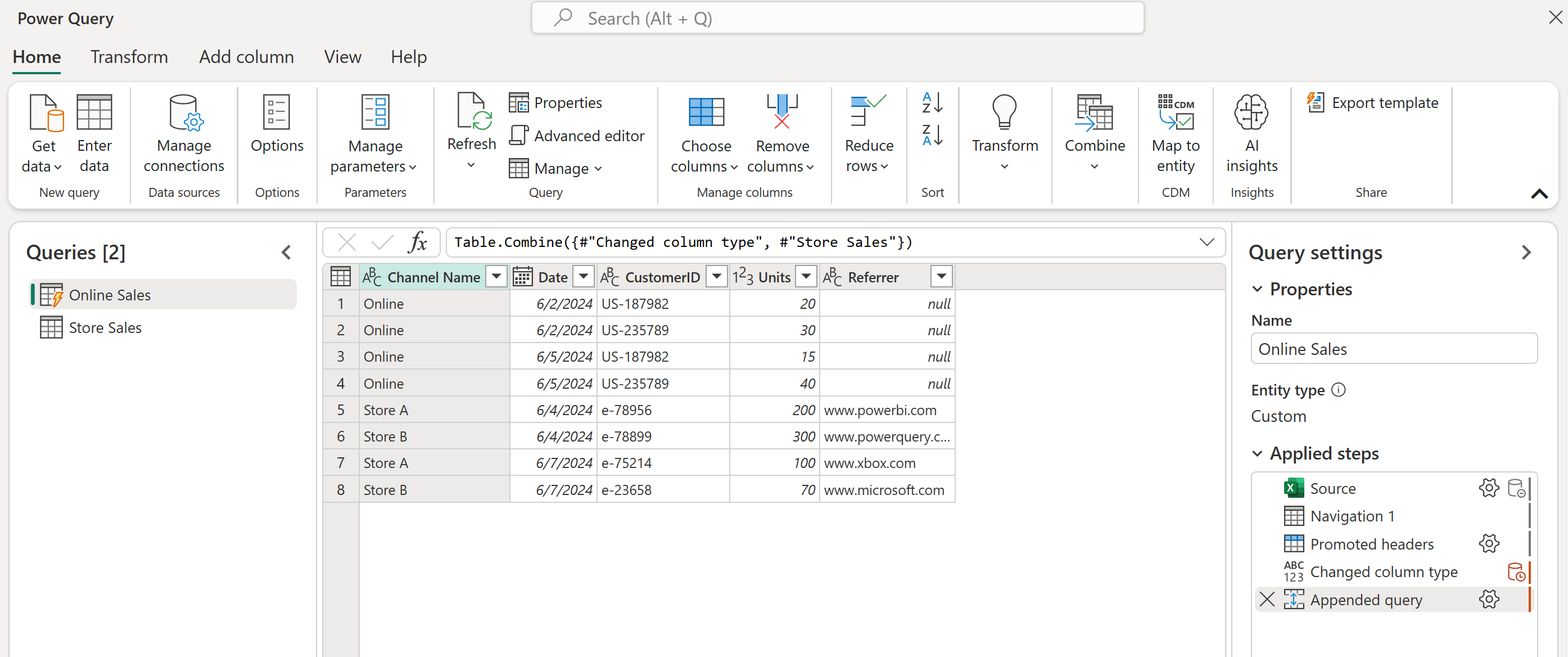Click the Name input field for Online Sales

(x=1394, y=349)
